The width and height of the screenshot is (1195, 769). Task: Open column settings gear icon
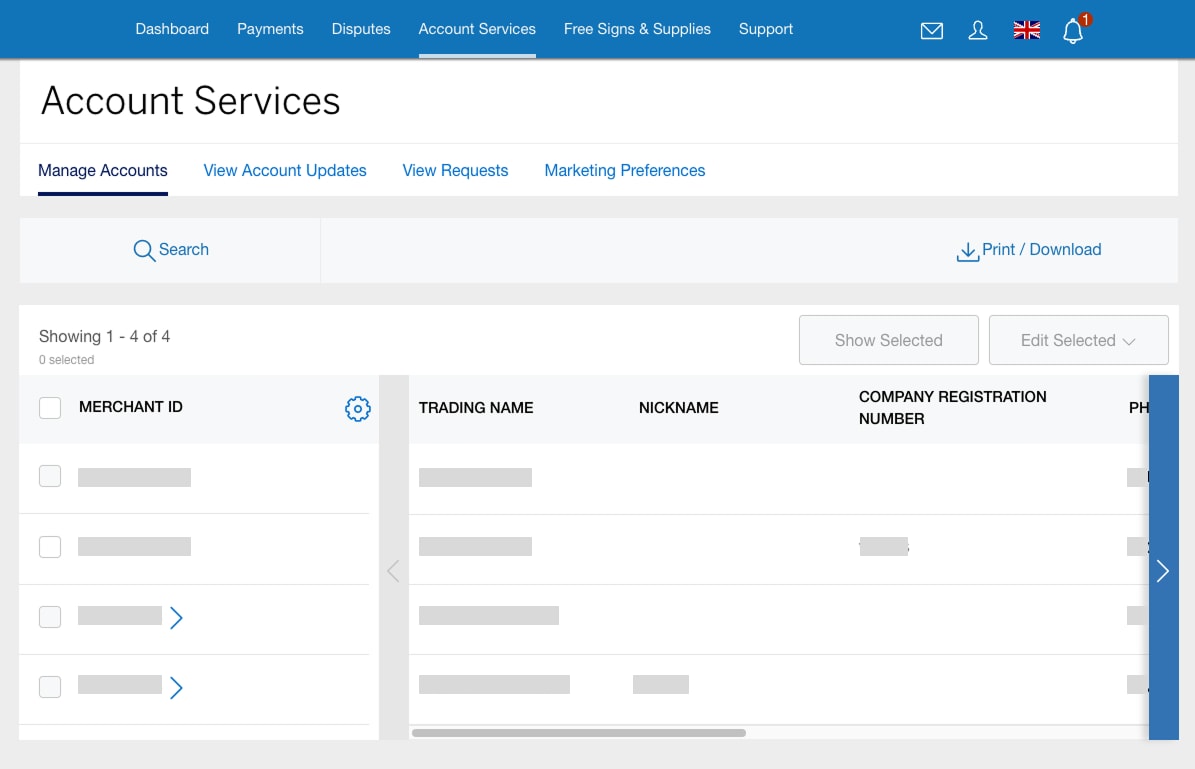pos(357,409)
